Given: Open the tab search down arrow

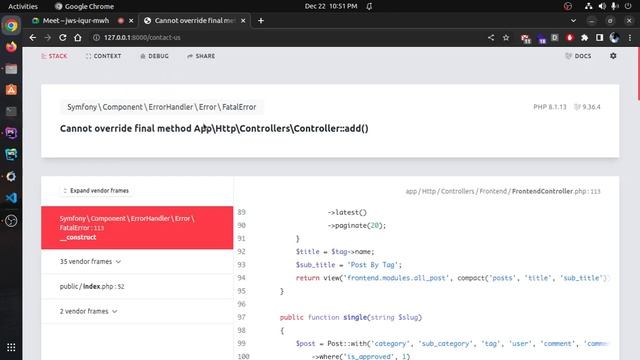Looking at the screenshot, I should (573, 20).
